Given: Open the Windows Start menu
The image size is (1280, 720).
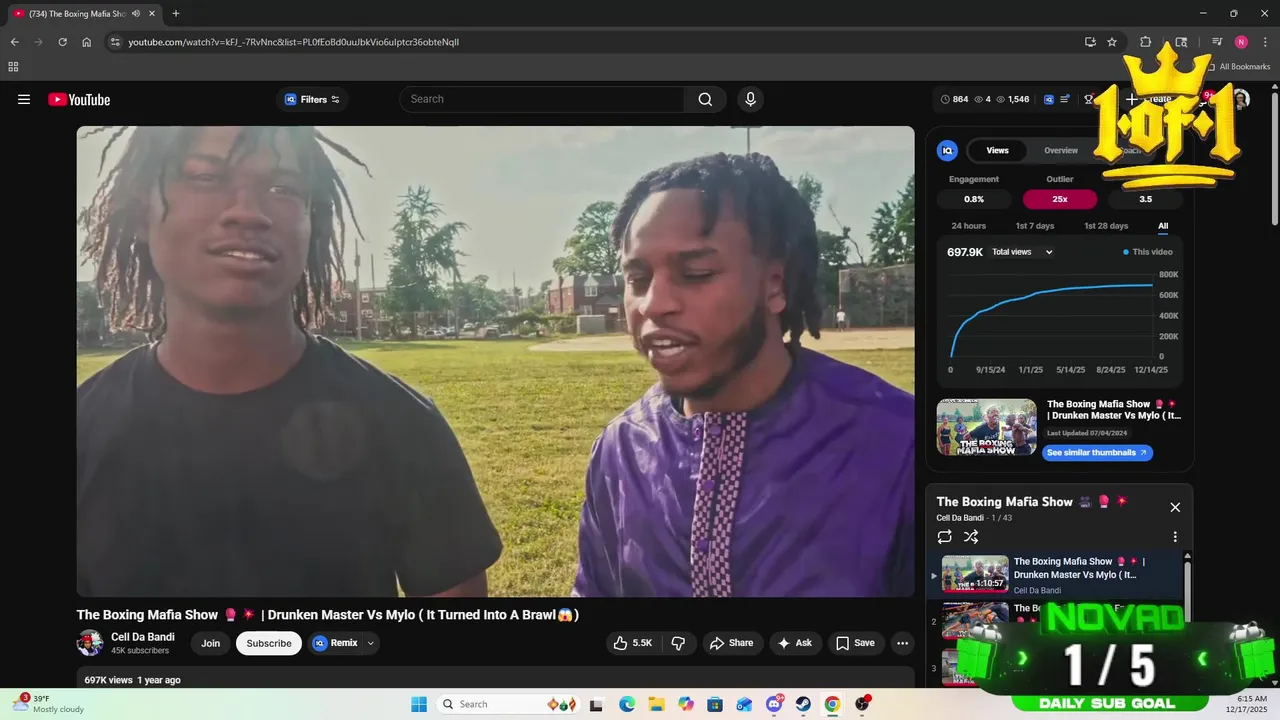Looking at the screenshot, I should click(418, 704).
